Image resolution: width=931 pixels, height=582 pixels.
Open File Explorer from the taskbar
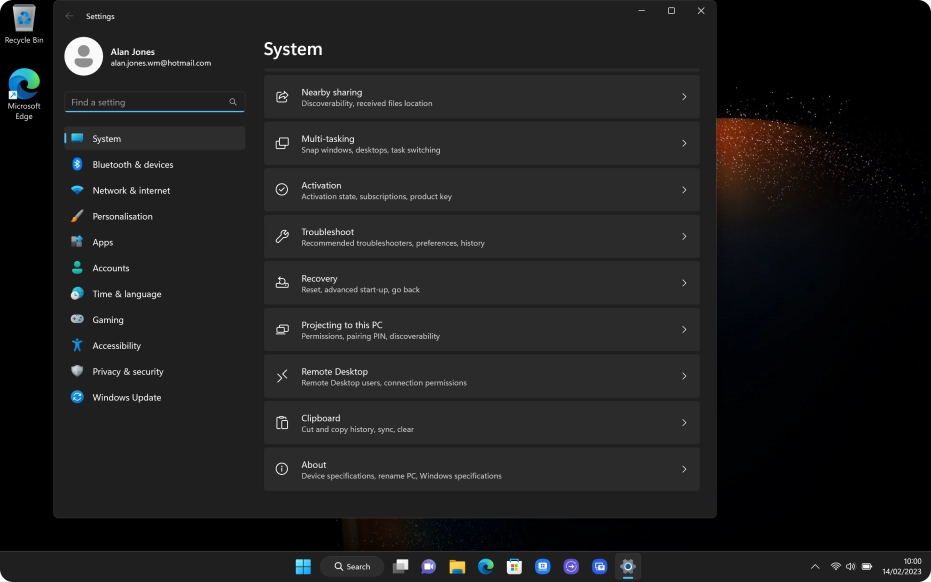[x=457, y=566]
